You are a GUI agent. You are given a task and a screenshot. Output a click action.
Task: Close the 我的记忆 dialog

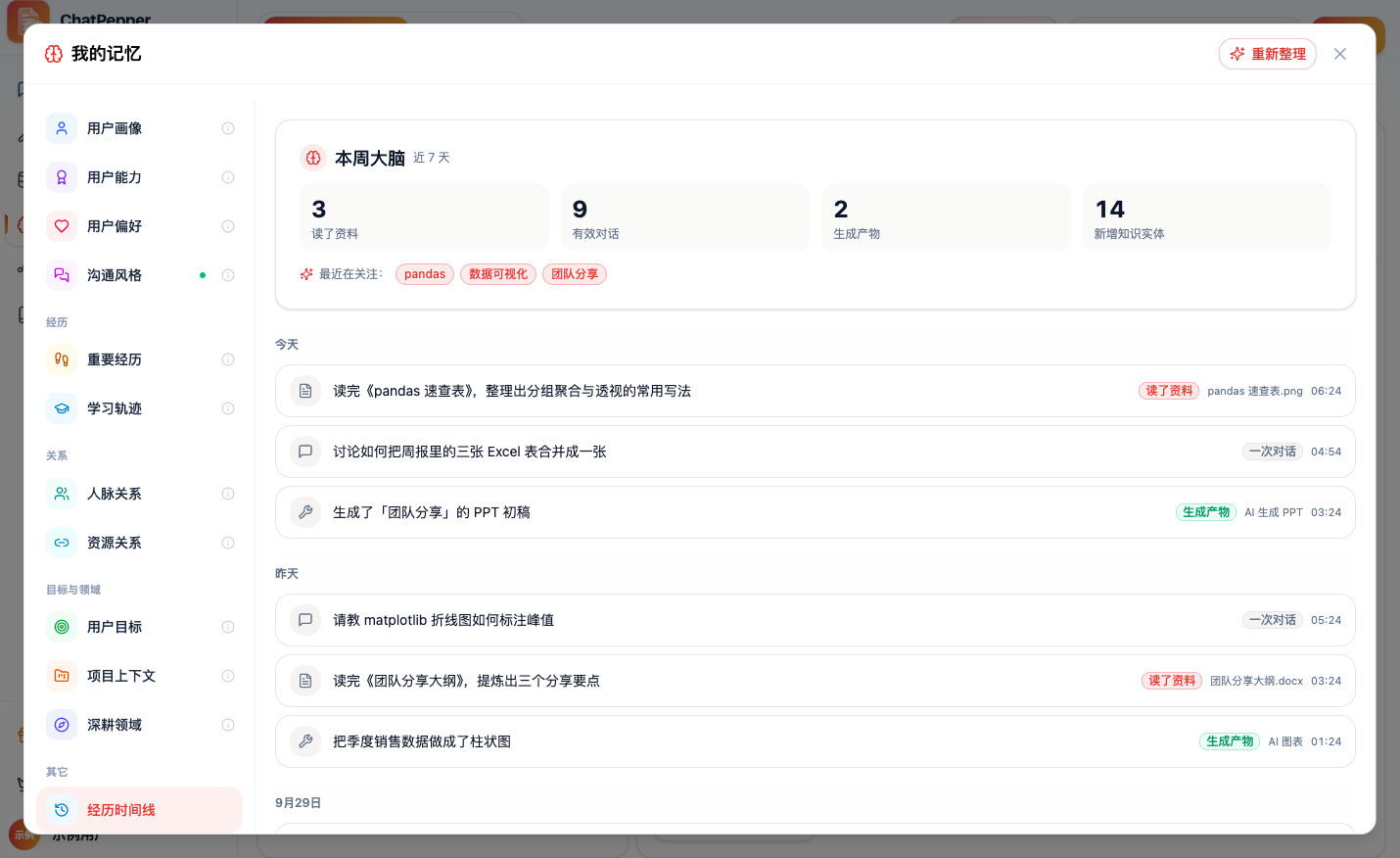point(1340,54)
